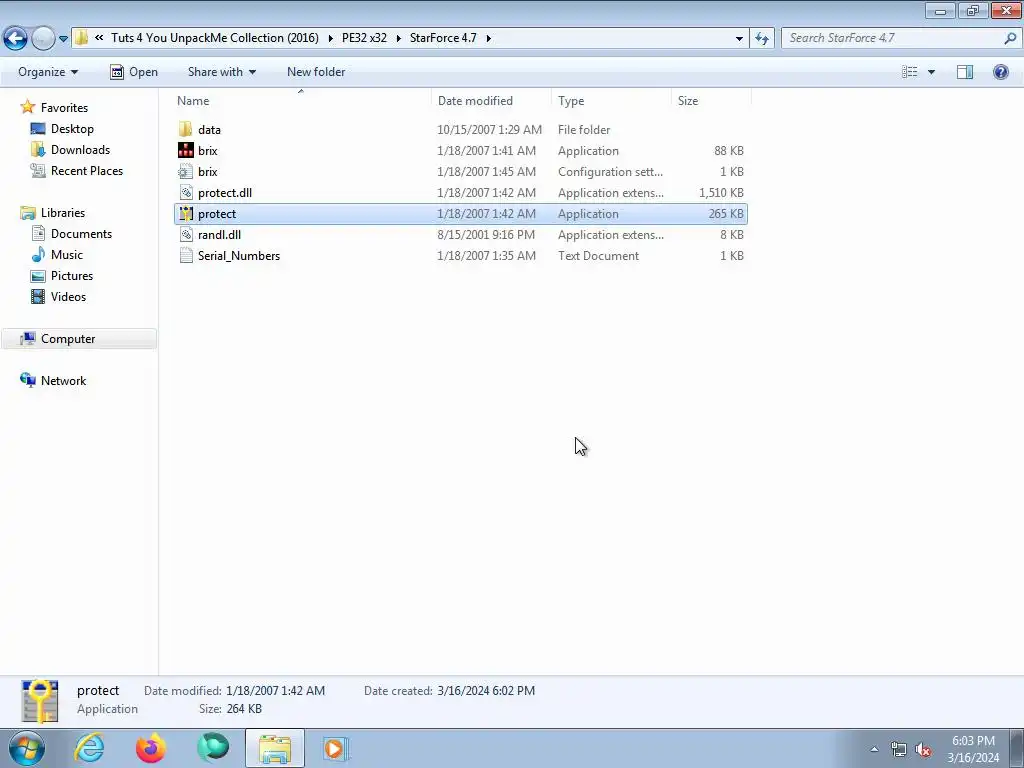Image resolution: width=1024 pixels, height=768 pixels.
Task: Open the Documents library
Action: click(81, 234)
